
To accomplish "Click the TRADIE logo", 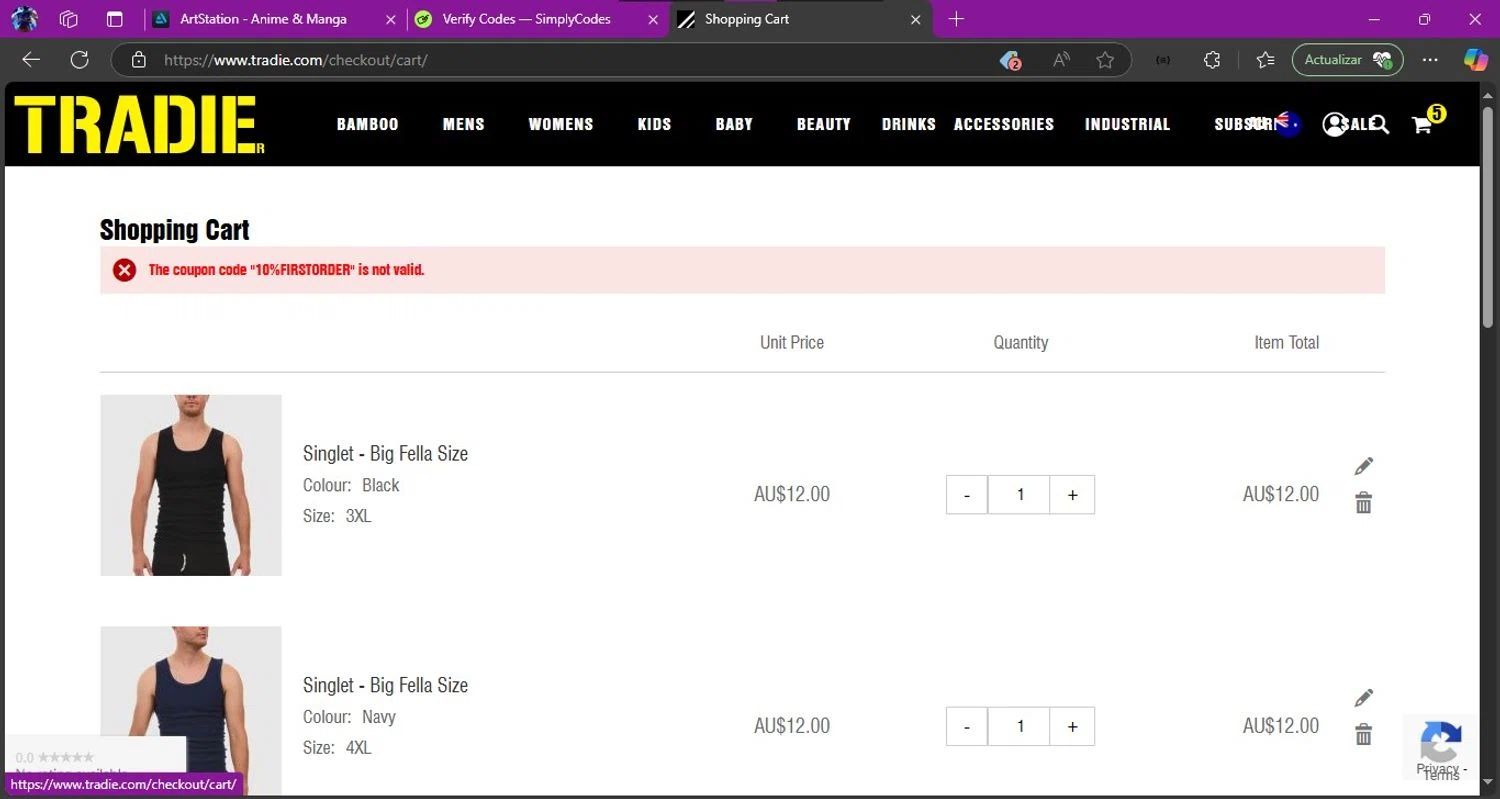I will click(139, 125).
